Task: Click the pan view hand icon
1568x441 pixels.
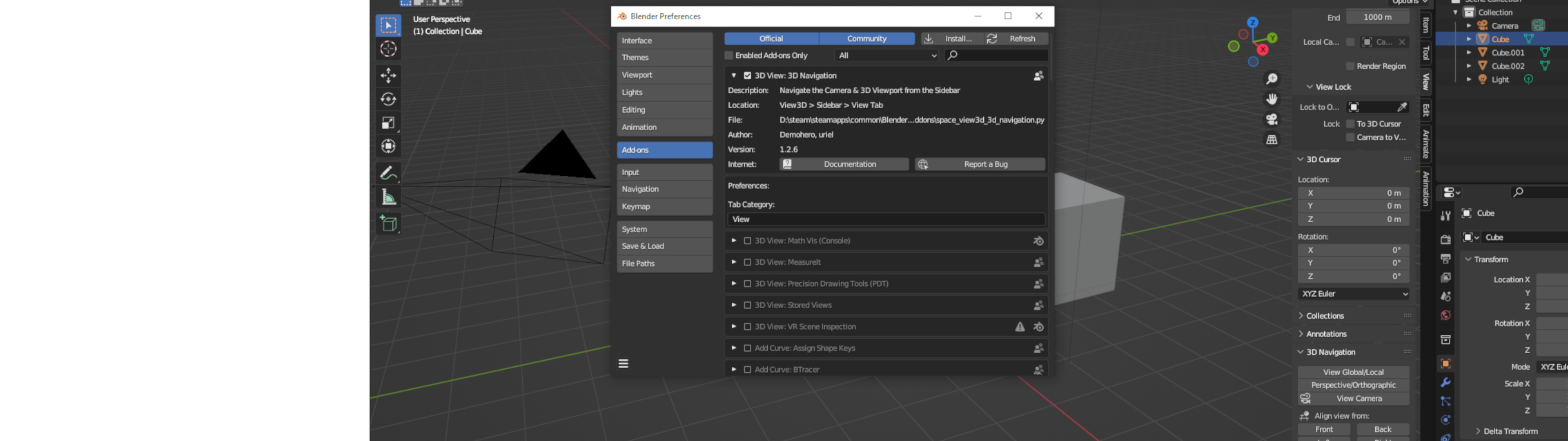Action: coord(1272,99)
